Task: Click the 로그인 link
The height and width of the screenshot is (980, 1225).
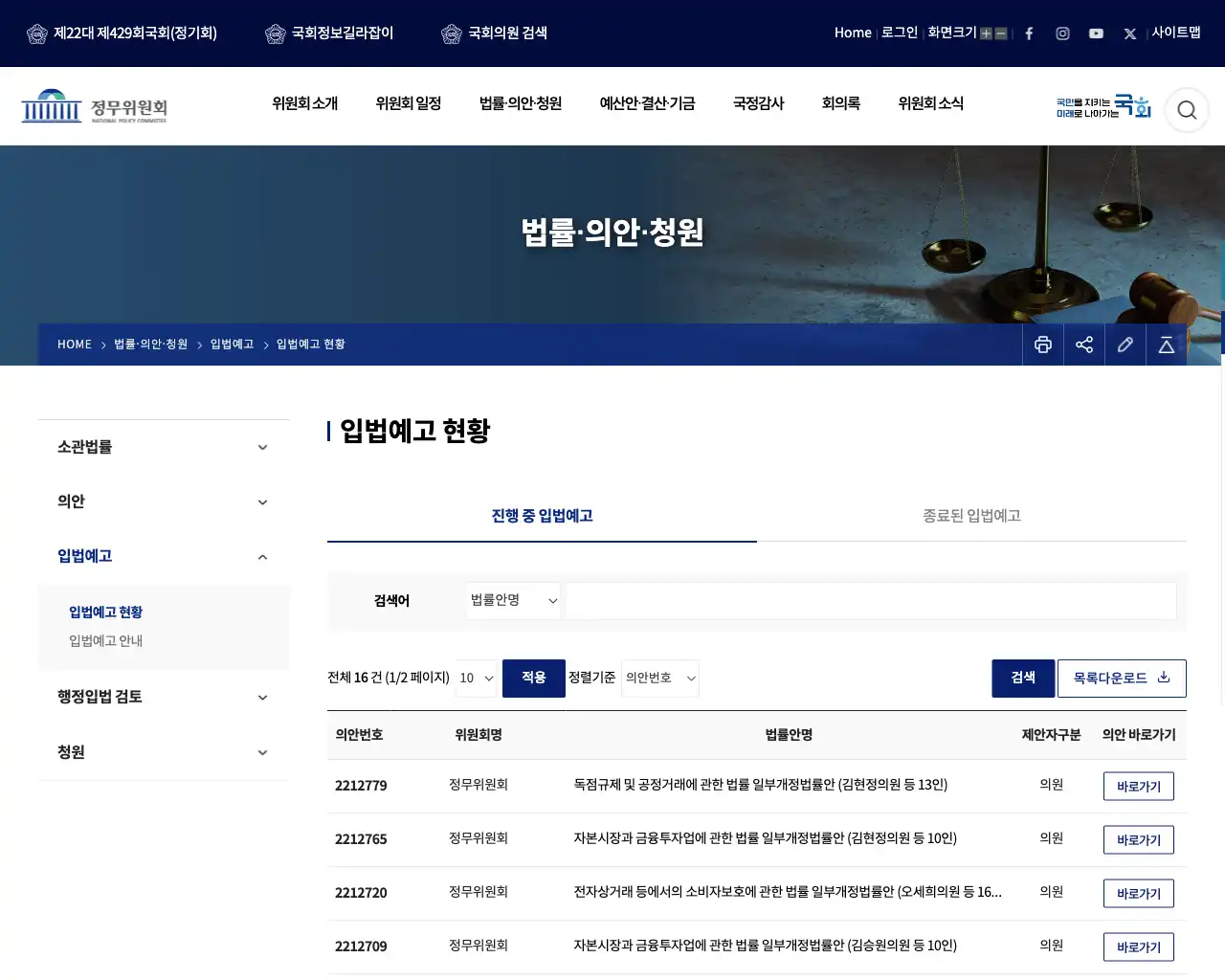Action: pyautogui.click(x=900, y=33)
